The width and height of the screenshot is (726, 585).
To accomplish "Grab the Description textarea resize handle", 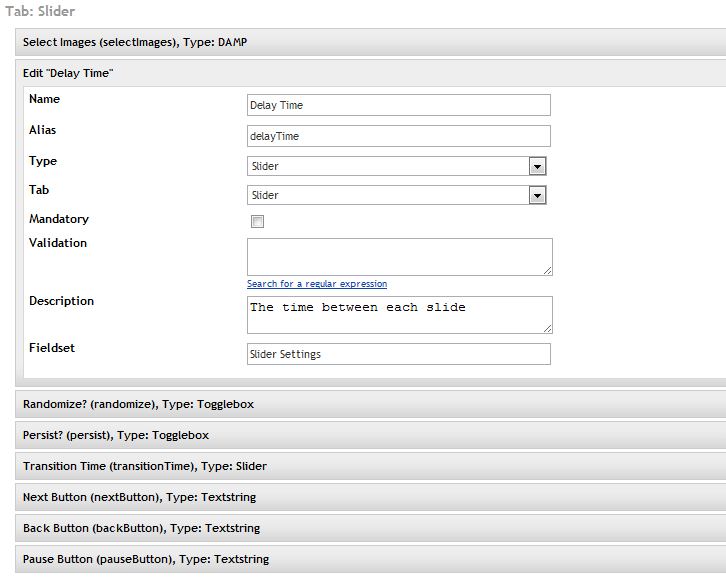I will coord(547,328).
